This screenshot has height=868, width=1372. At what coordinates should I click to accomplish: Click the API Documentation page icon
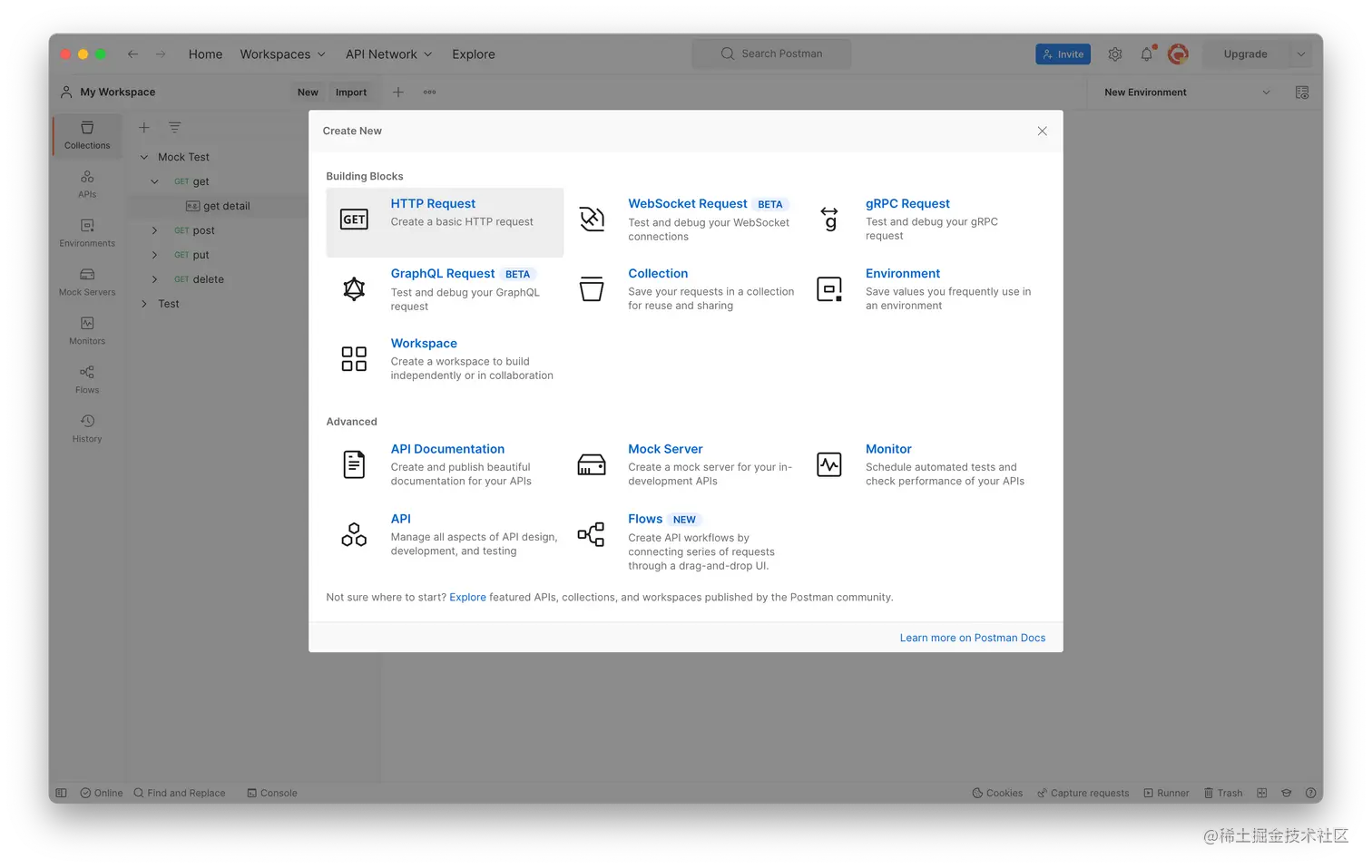pos(354,464)
